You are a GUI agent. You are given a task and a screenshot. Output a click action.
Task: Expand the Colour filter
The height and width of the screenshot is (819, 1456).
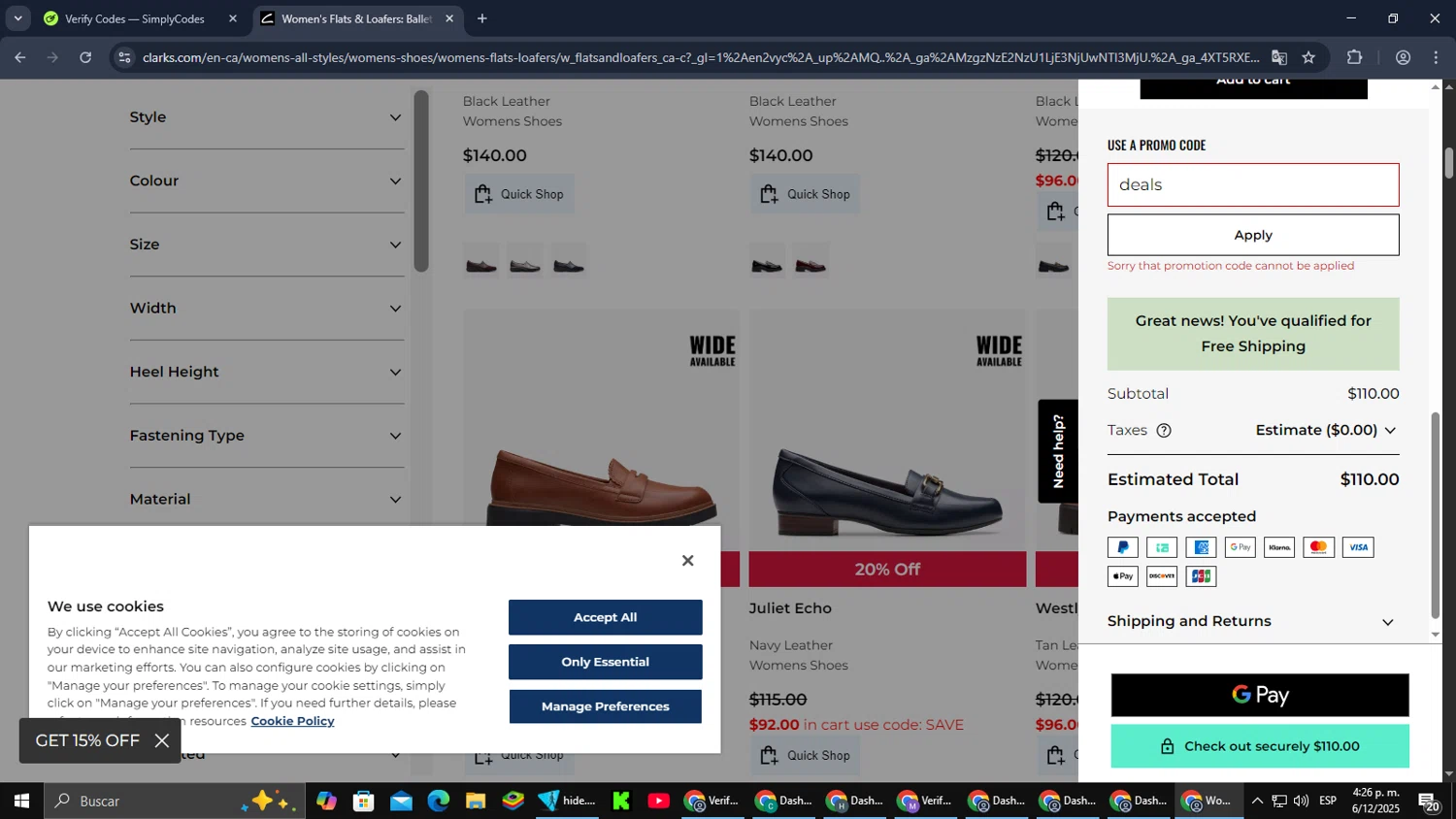tap(267, 180)
